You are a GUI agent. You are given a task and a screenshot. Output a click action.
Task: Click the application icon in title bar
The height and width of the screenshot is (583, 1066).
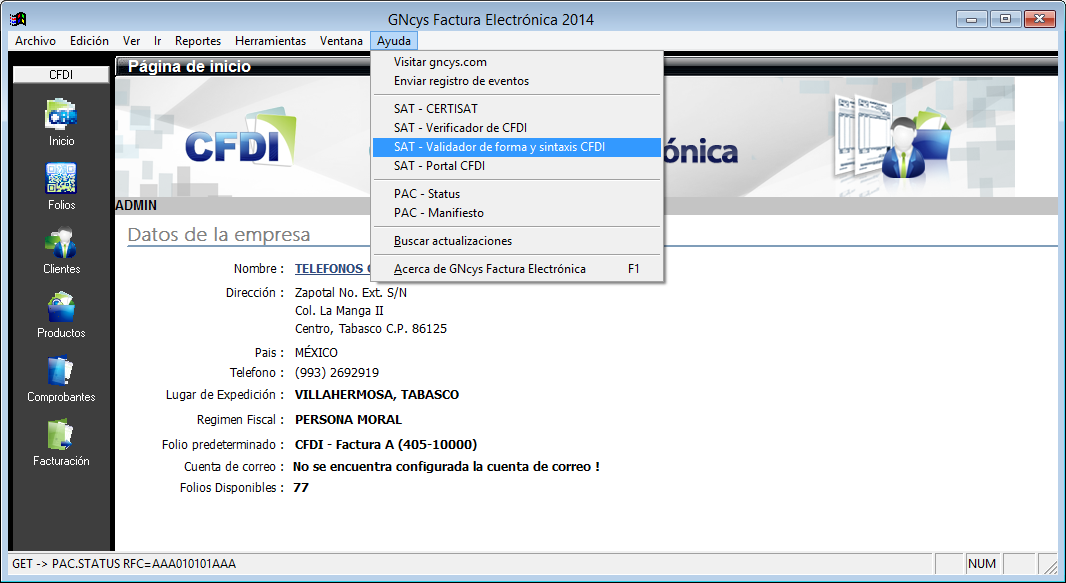click(x=18, y=19)
